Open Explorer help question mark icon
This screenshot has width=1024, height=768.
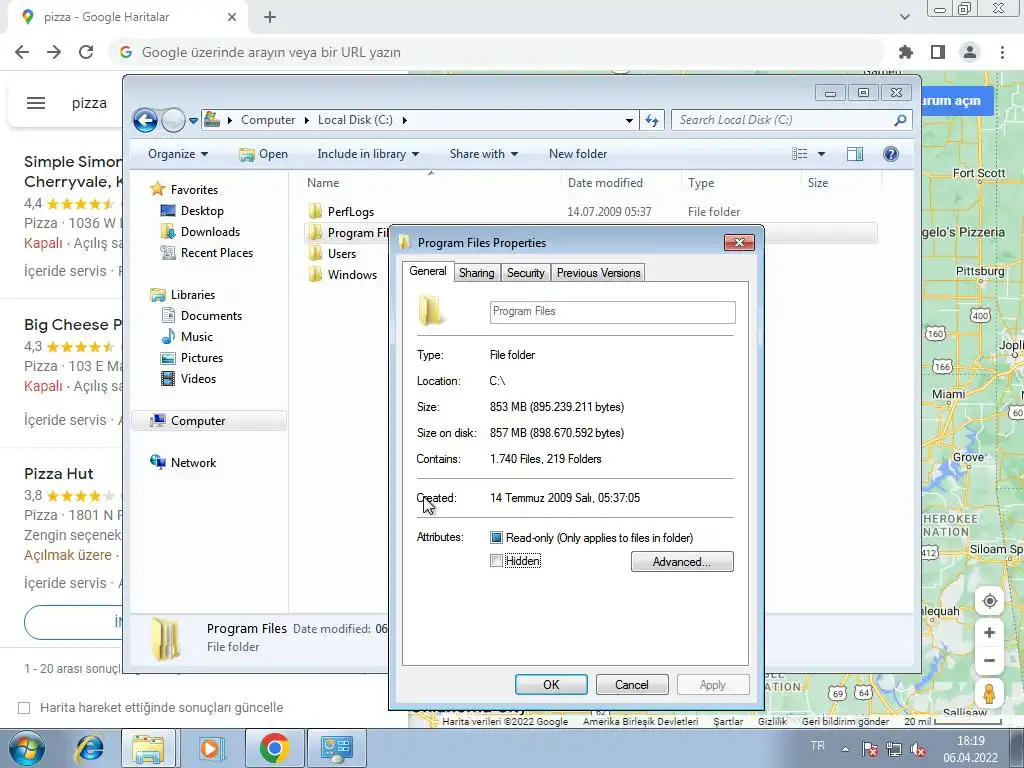pos(890,154)
